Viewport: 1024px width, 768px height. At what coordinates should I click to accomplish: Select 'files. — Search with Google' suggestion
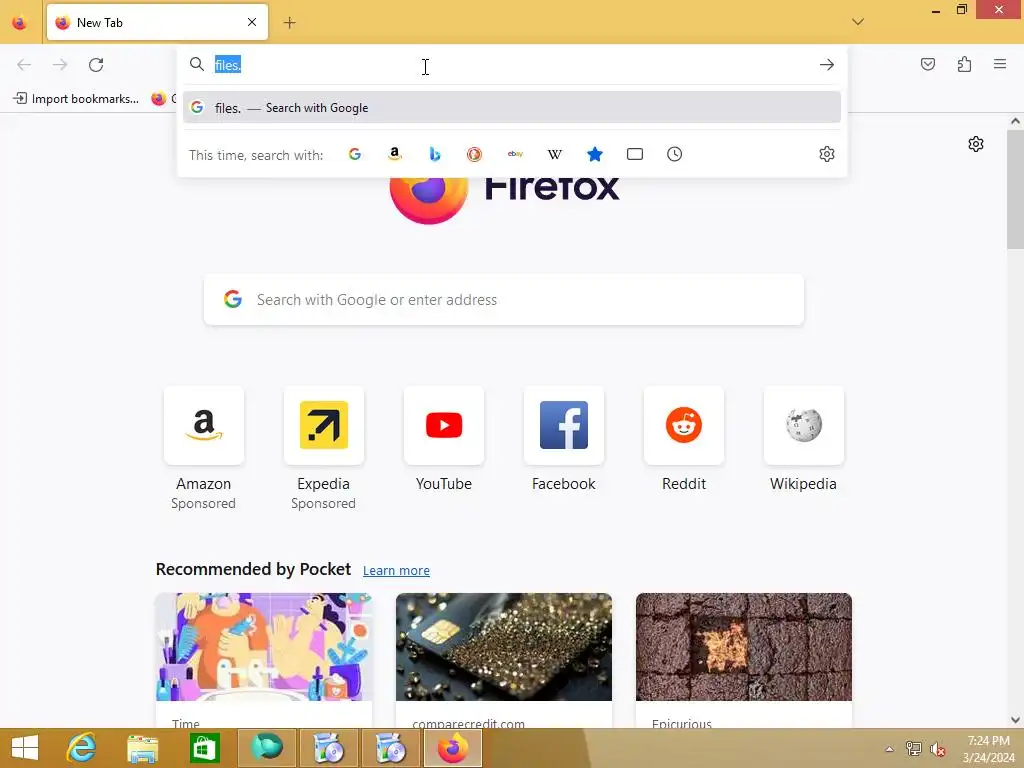pos(512,108)
